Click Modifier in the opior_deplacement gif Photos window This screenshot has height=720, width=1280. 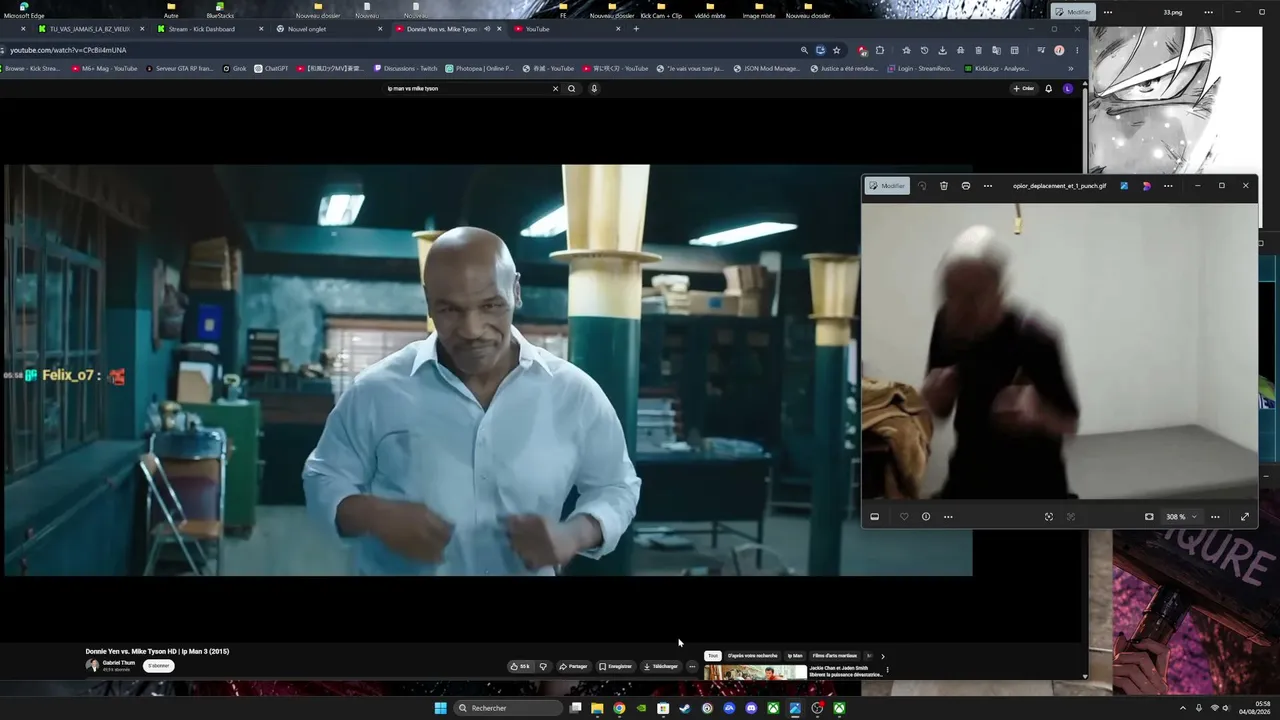tap(887, 186)
